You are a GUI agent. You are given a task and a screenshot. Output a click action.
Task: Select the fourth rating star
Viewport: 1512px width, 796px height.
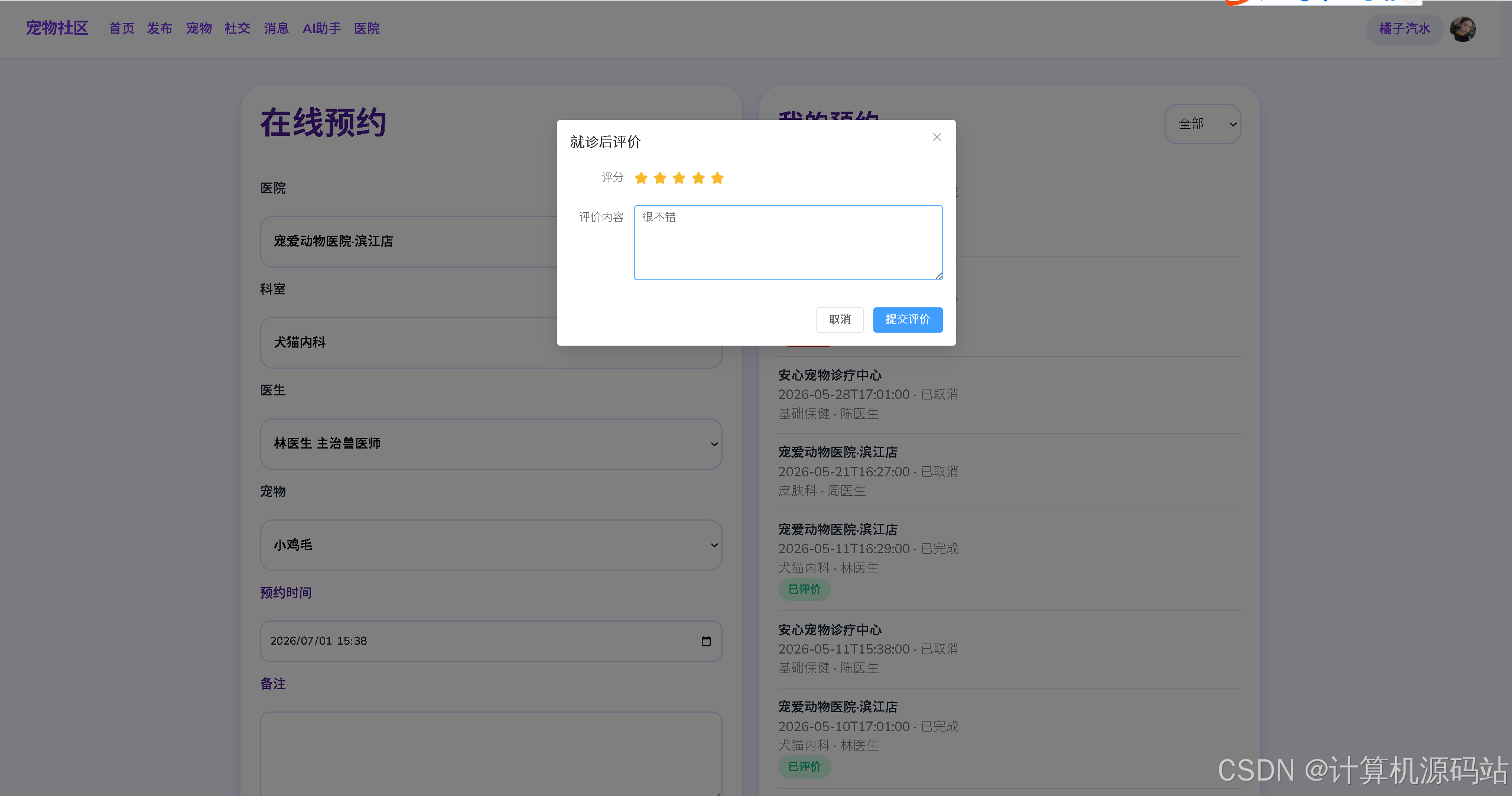(698, 178)
